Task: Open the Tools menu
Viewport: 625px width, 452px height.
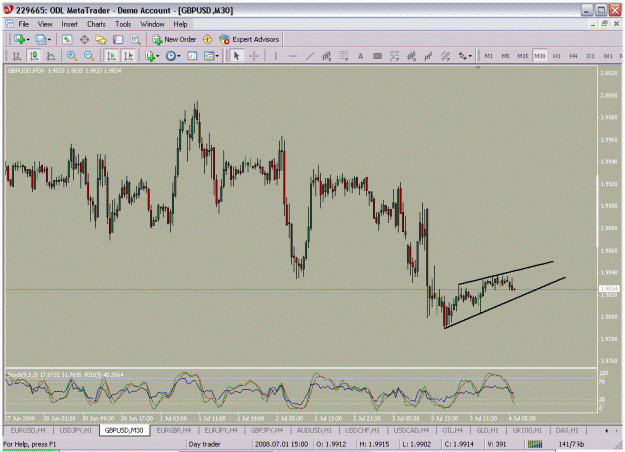Action: (x=123, y=24)
